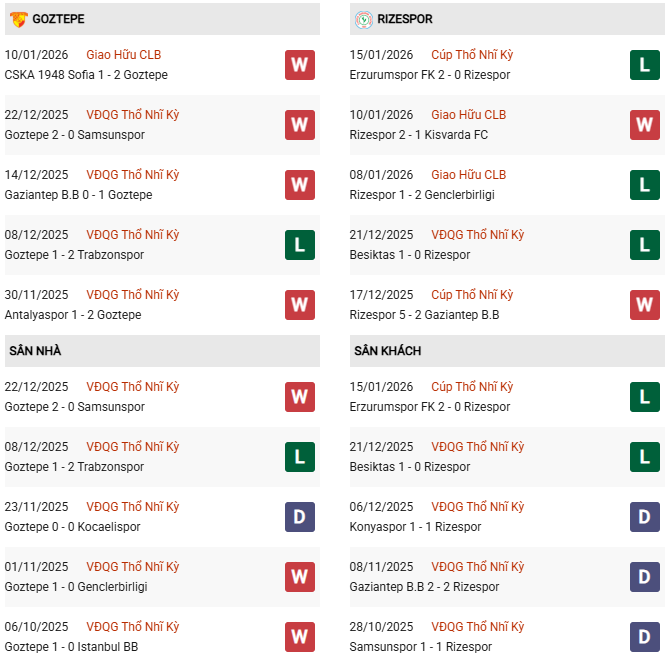Click the W badge for Goztepe 1 - 0 Istanbul BB
666x661 pixels.
coord(299,637)
